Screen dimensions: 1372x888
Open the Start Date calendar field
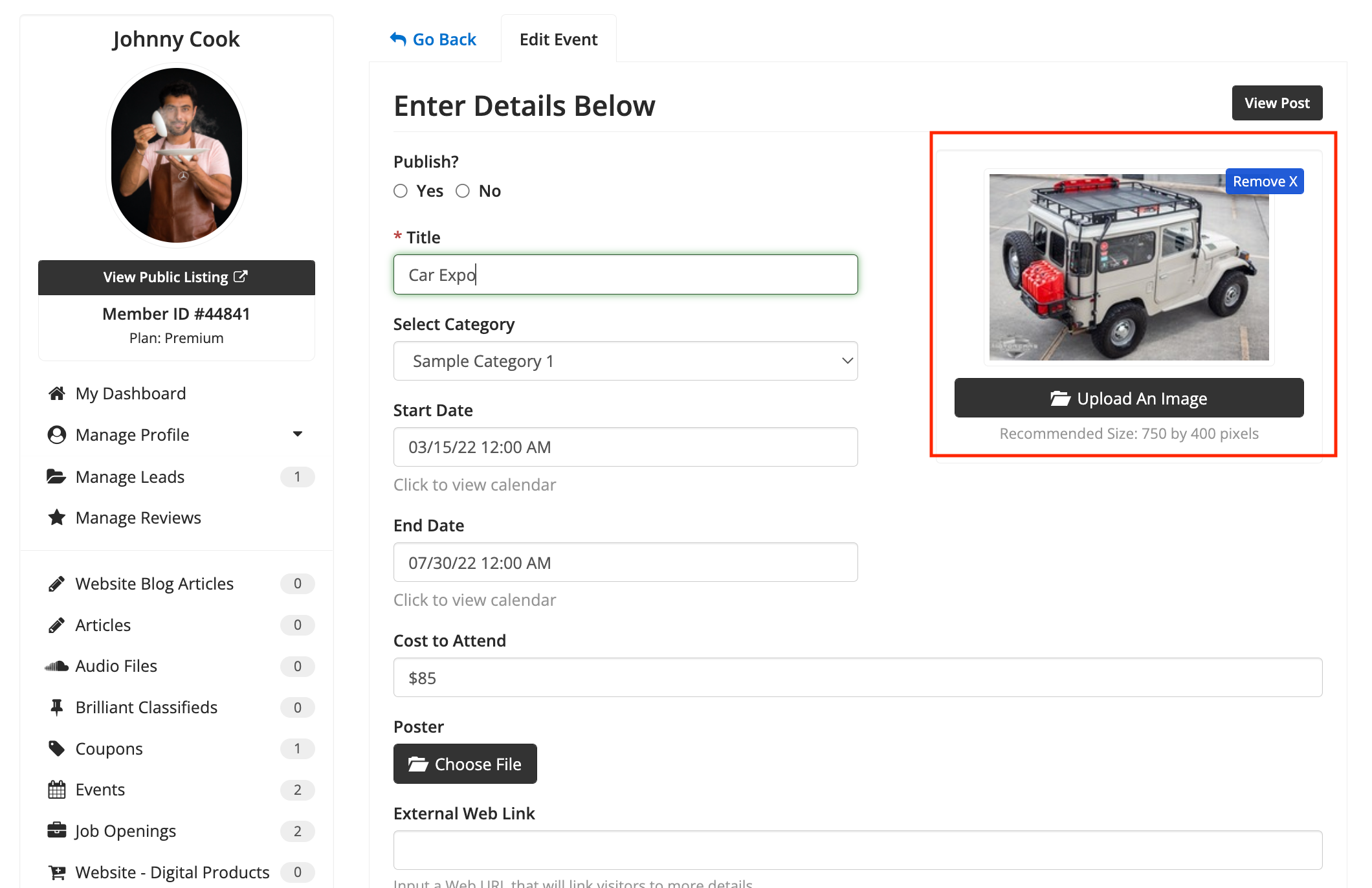(x=625, y=447)
